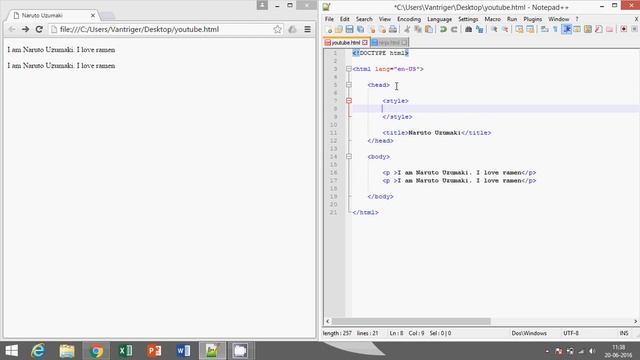Toggle word wrap in Notepad++ toolbar
Viewport: 640px width, 360px height.
pos(544,29)
